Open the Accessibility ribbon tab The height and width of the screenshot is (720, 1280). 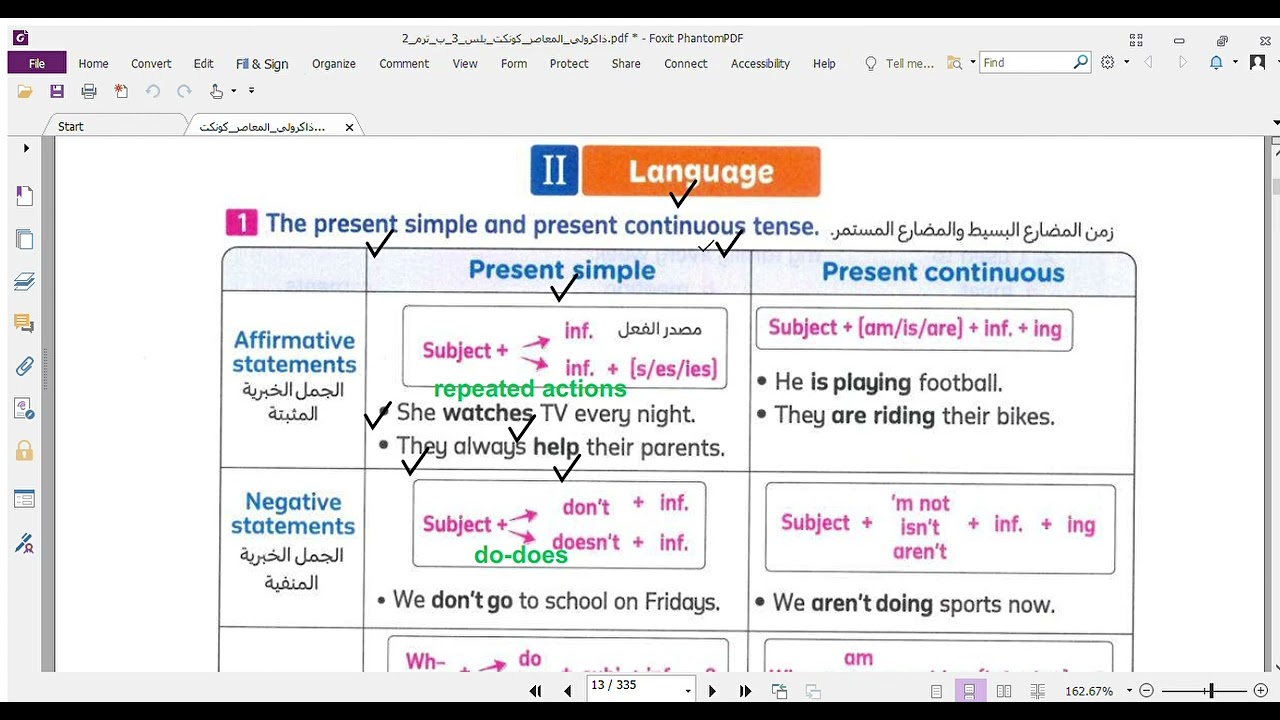760,63
